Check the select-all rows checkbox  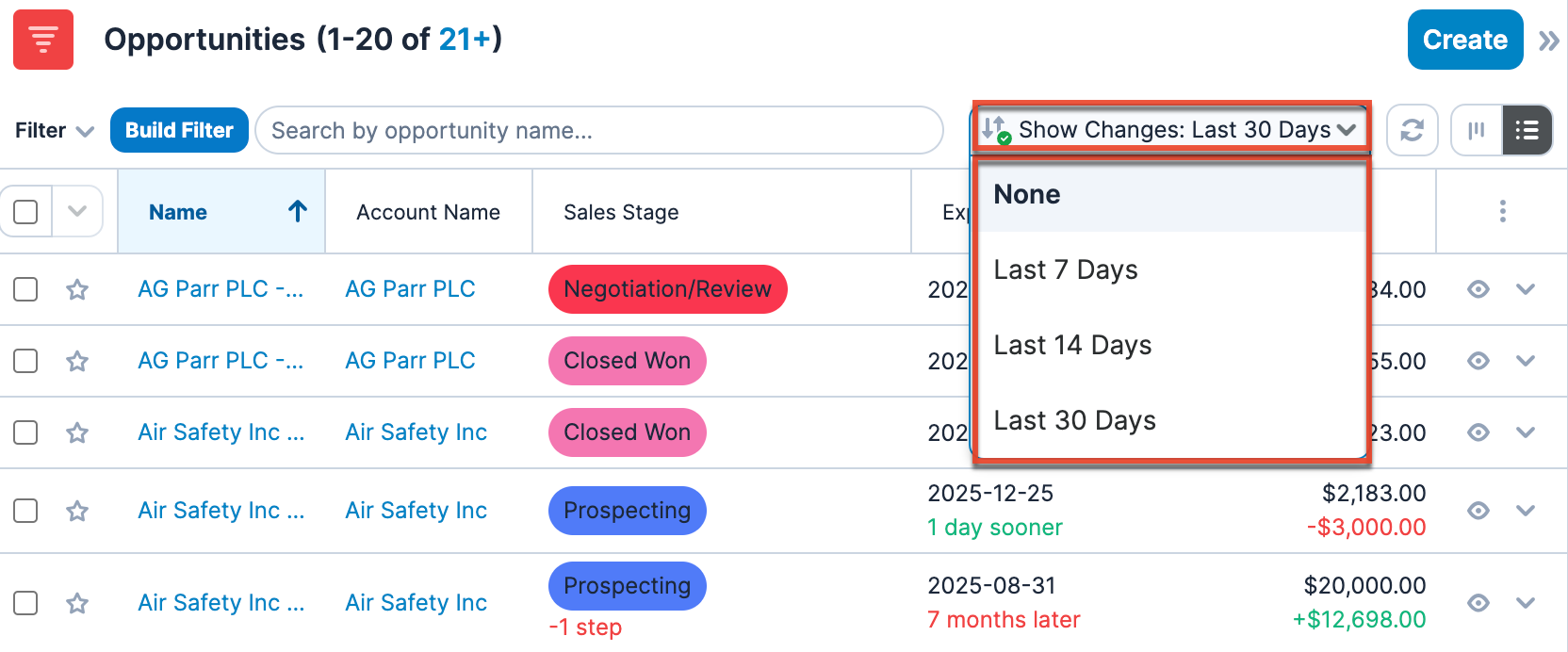26,212
